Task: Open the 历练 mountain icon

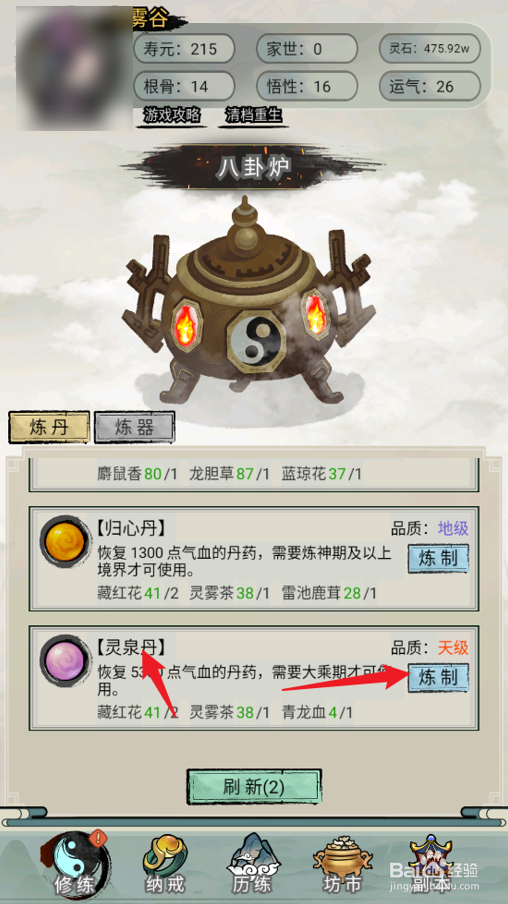Action: click(254, 865)
